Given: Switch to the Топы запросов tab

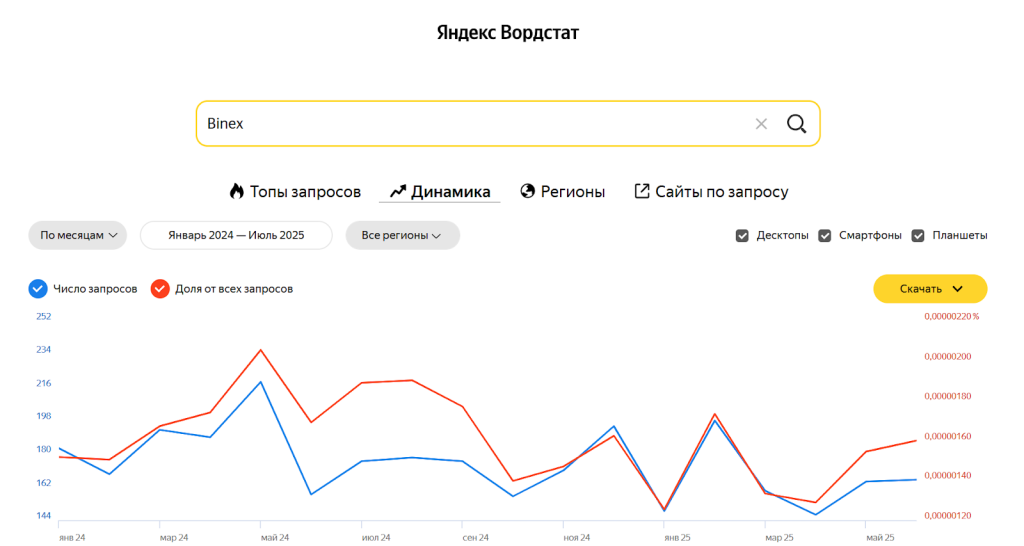Looking at the screenshot, I should click(x=304, y=192).
